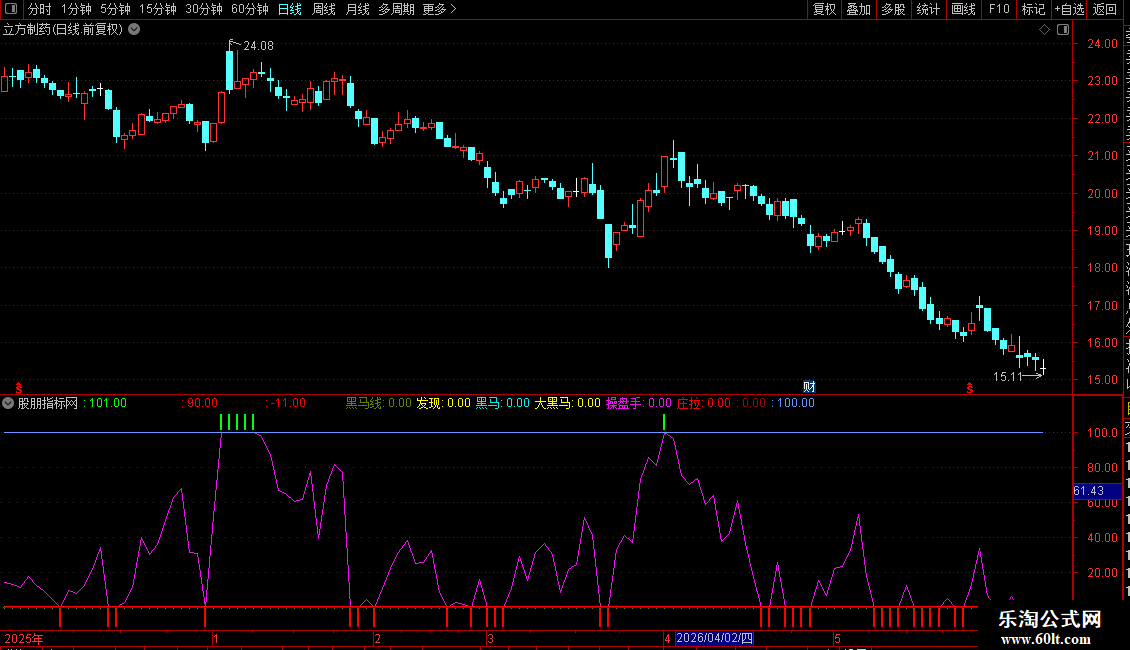
Task: Click the diamond icon in chart corner
Action: 1044,29
